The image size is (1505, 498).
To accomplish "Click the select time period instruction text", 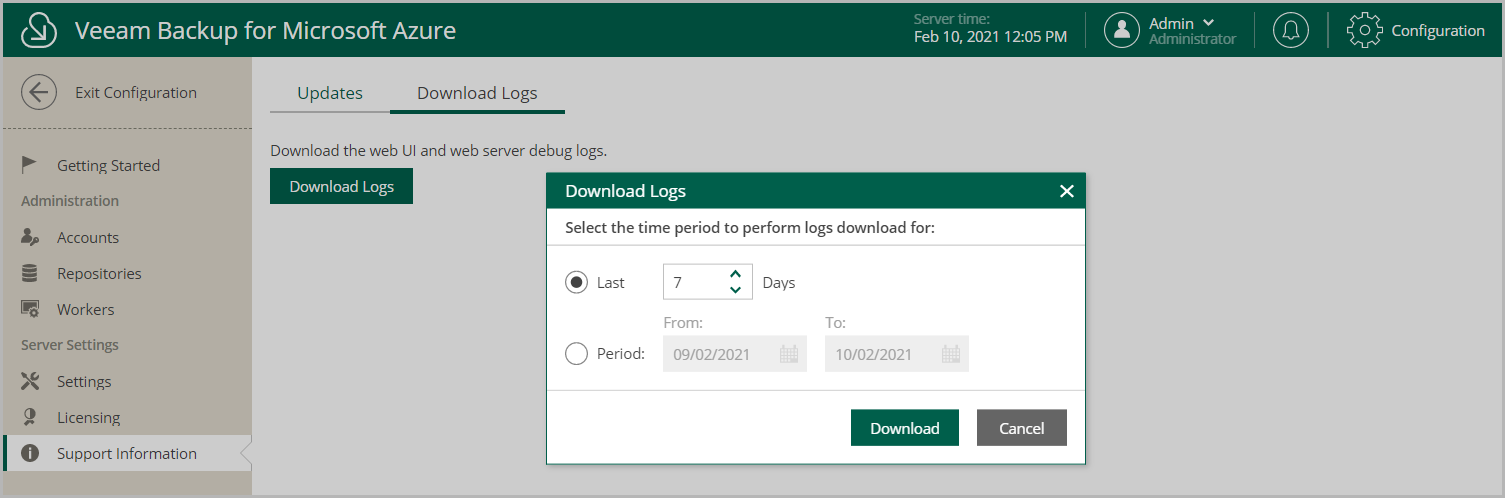I will [750, 228].
